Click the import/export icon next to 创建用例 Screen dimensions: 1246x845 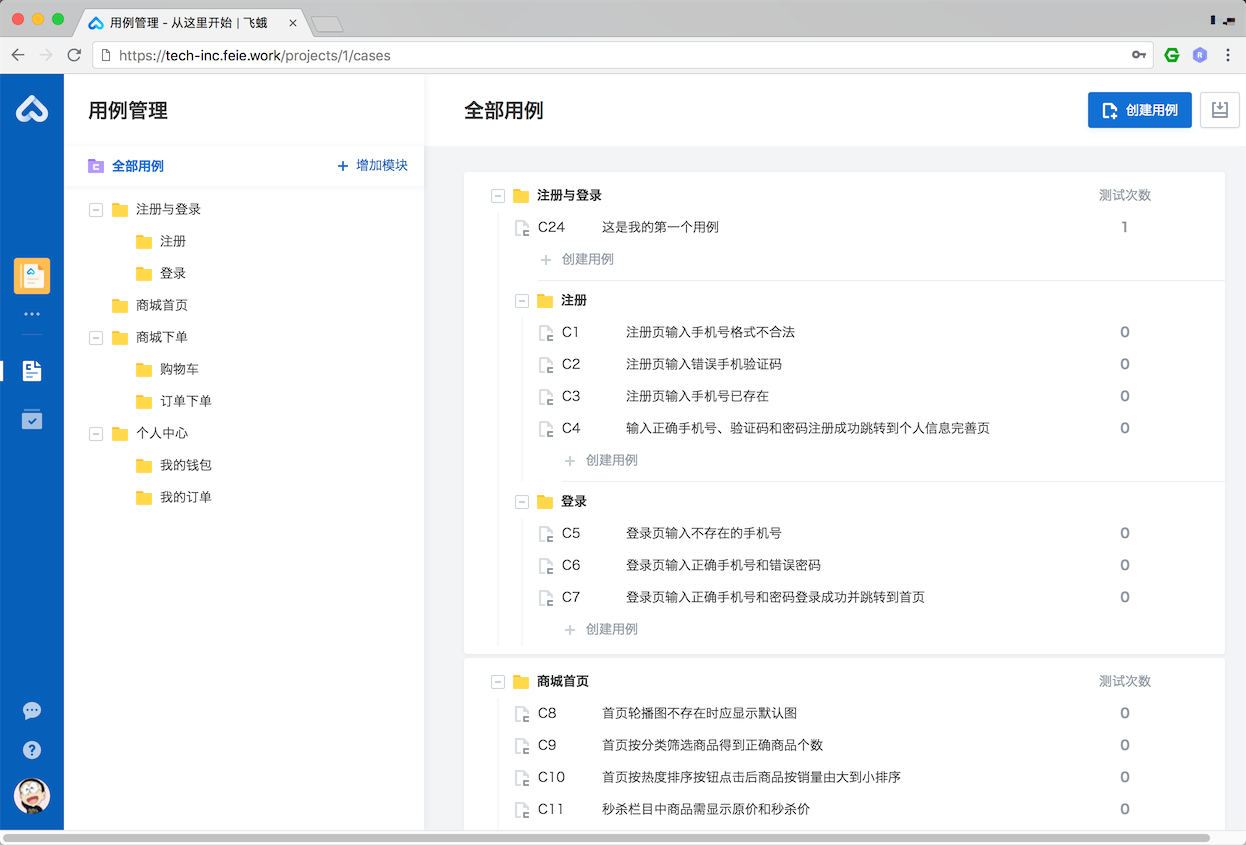[1219, 110]
